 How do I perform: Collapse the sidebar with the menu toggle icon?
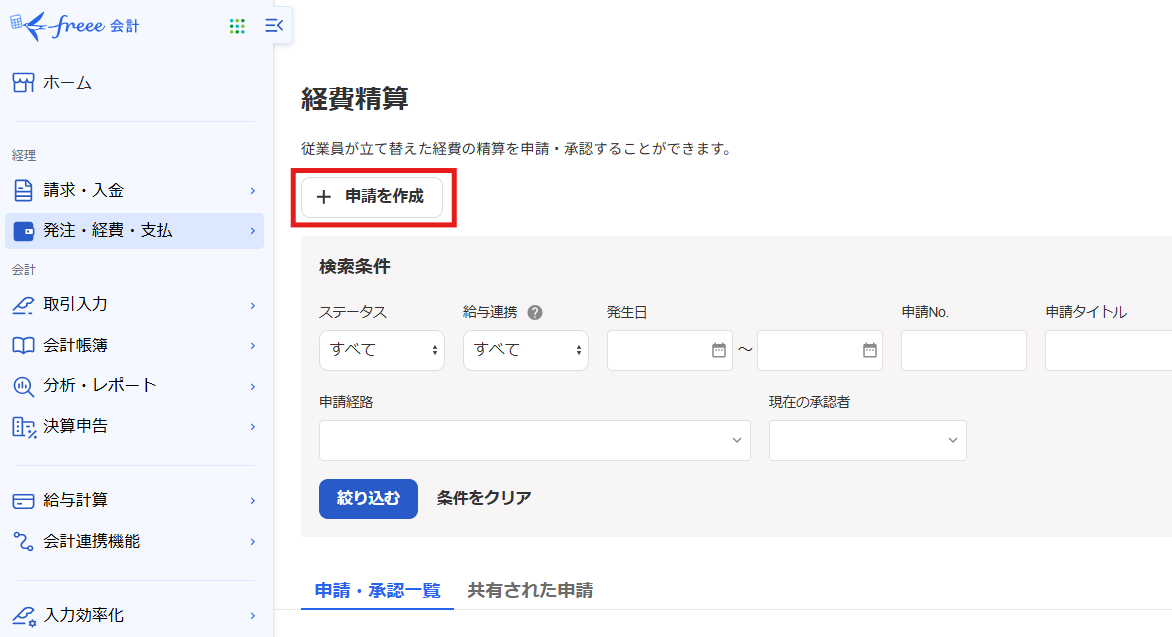coord(274,26)
